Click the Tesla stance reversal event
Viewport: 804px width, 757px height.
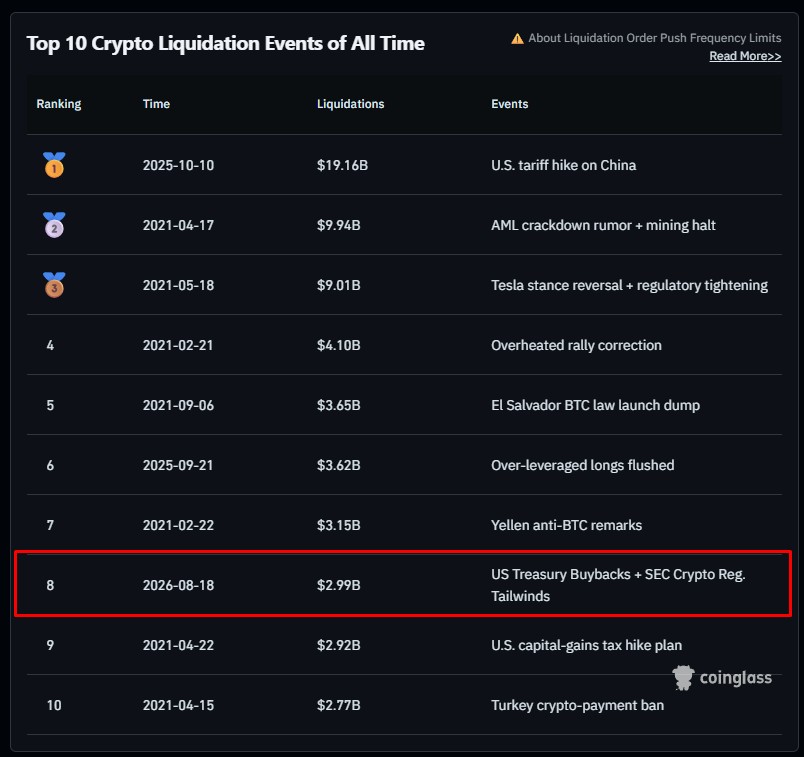coord(630,285)
